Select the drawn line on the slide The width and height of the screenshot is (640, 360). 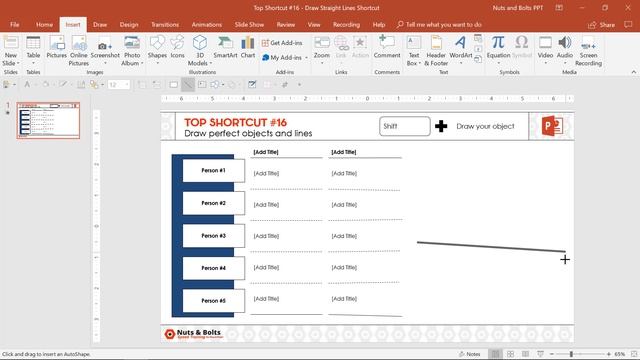[491, 247]
